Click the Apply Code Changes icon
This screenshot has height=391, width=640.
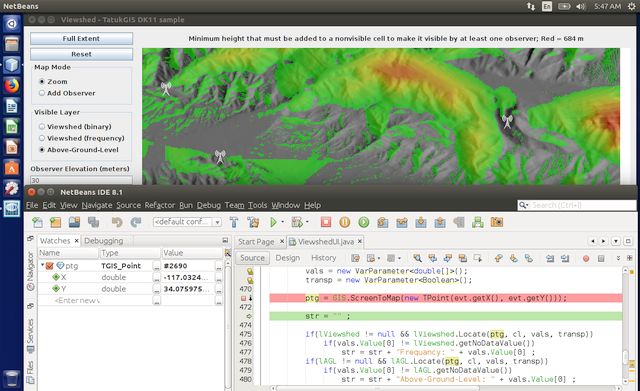click(478, 222)
